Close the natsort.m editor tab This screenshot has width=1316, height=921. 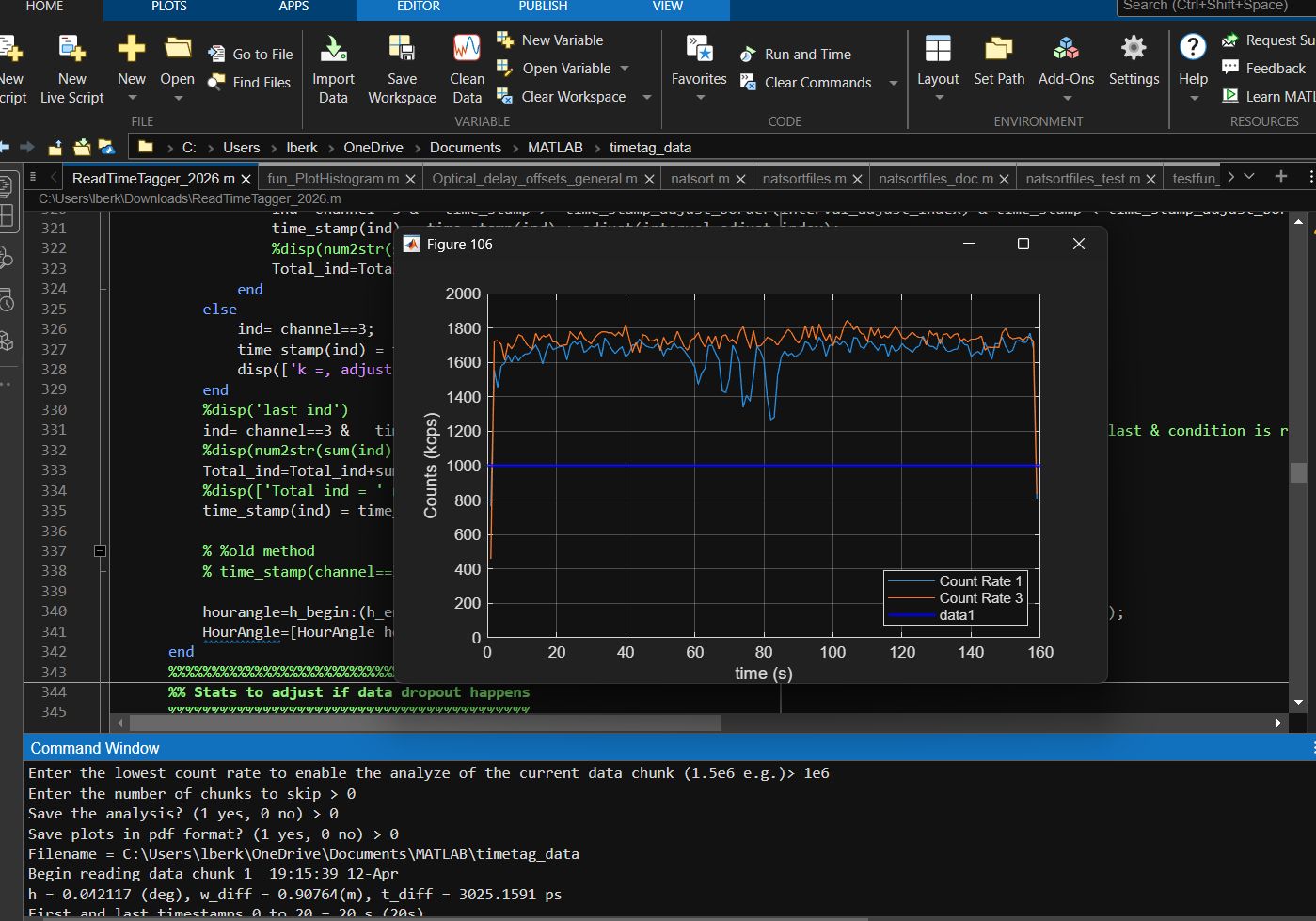741,179
